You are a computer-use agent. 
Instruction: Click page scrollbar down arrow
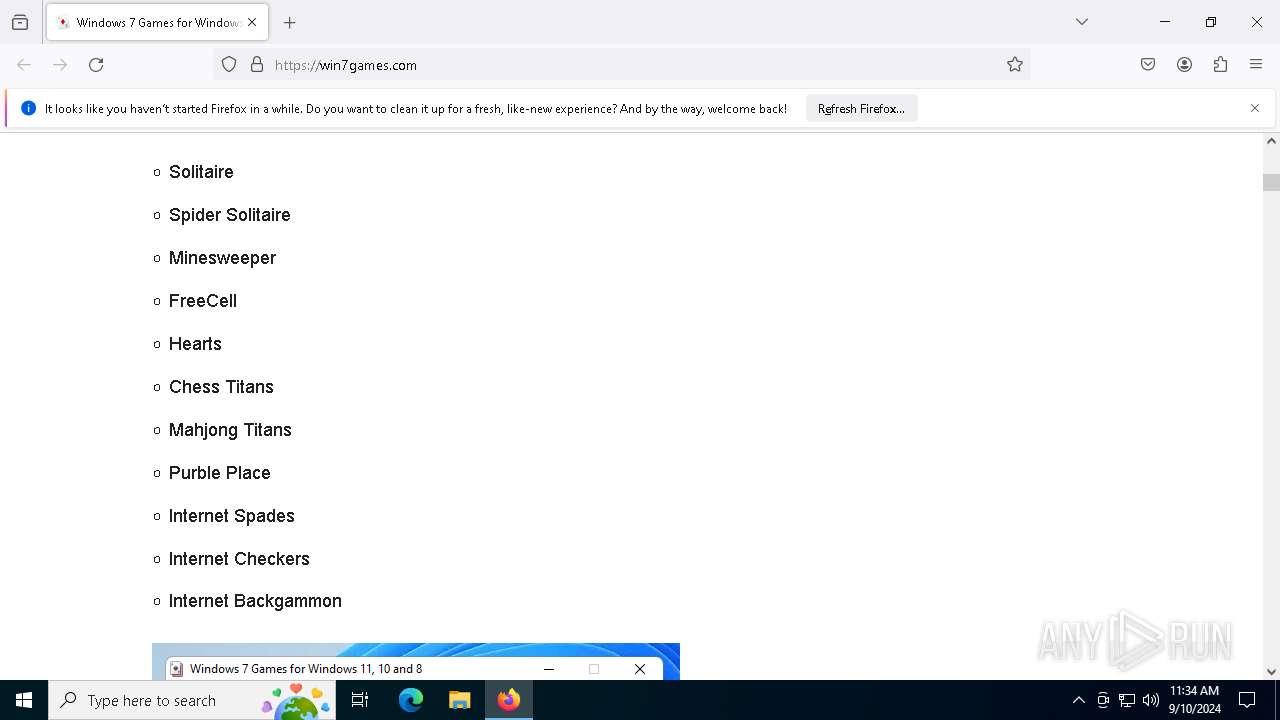coord(1271,672)
